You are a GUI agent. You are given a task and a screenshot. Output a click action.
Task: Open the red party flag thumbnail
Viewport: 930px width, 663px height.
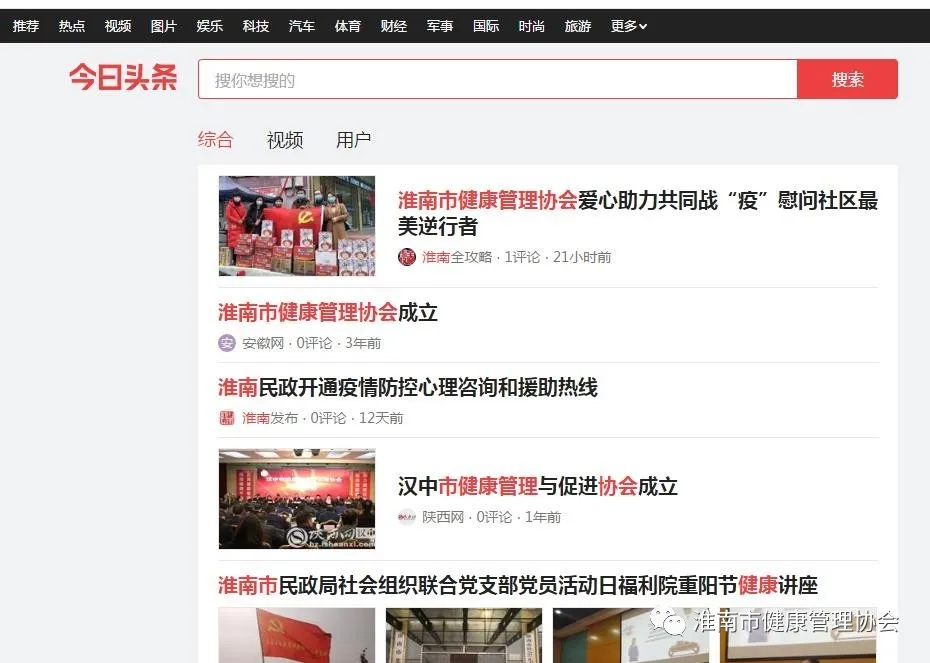(297, 635)
